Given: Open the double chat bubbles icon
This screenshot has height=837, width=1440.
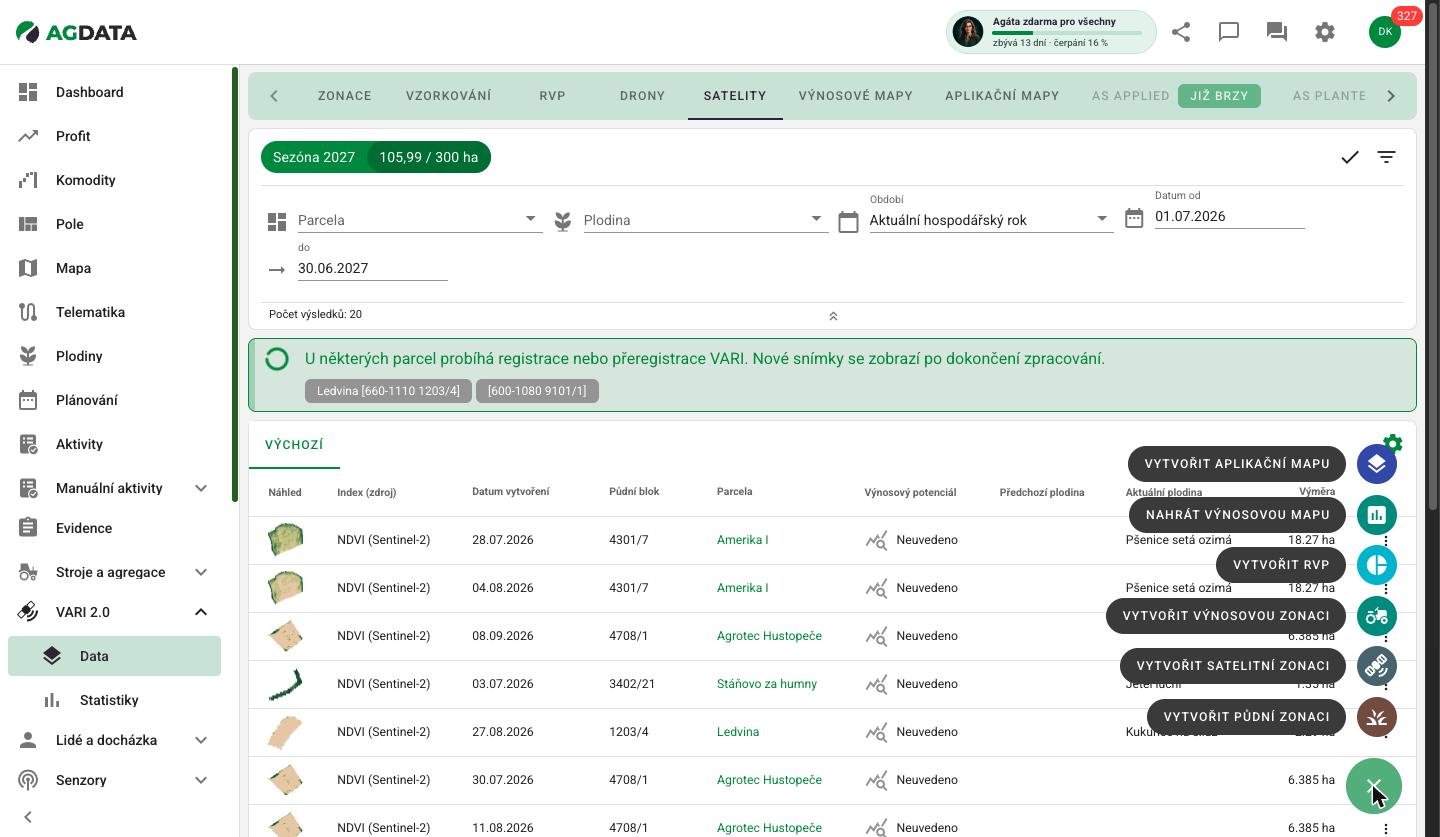Looking at the screenshot, I should 1277,32.
